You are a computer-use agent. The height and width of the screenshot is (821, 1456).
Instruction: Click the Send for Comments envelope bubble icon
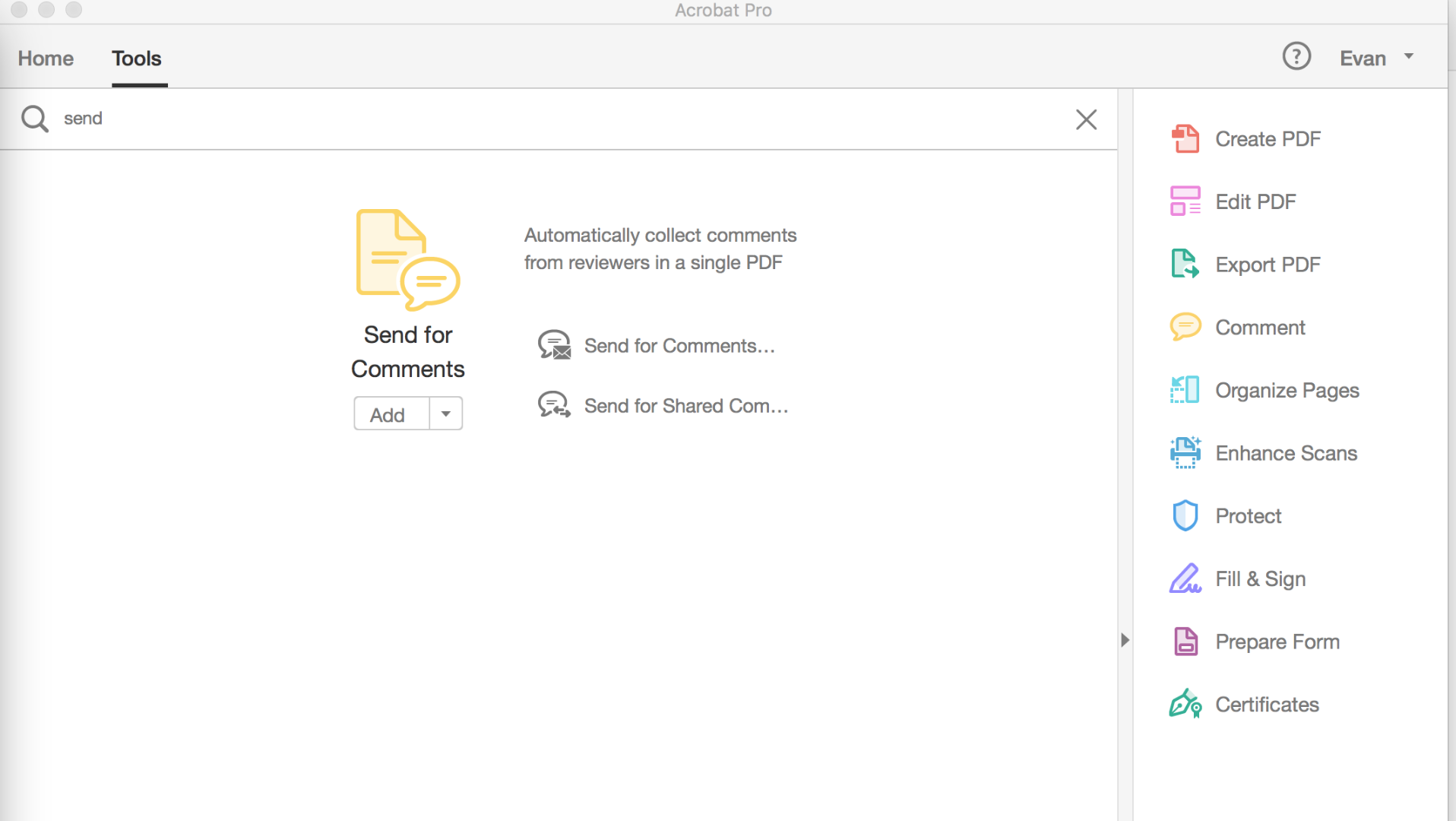554,345
